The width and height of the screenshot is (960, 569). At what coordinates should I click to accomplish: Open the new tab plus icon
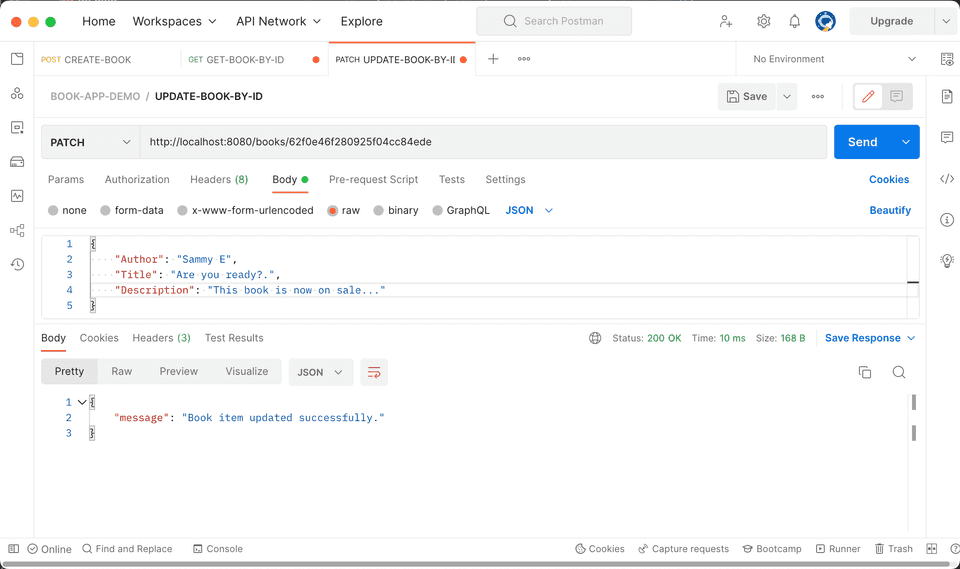coord(493,59)
